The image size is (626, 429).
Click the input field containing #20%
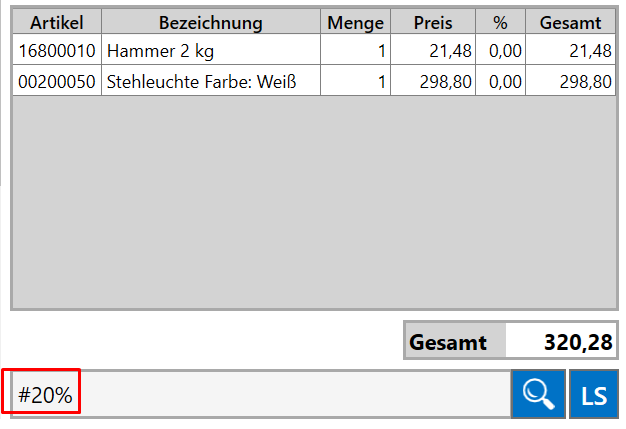tap(261, 394)
